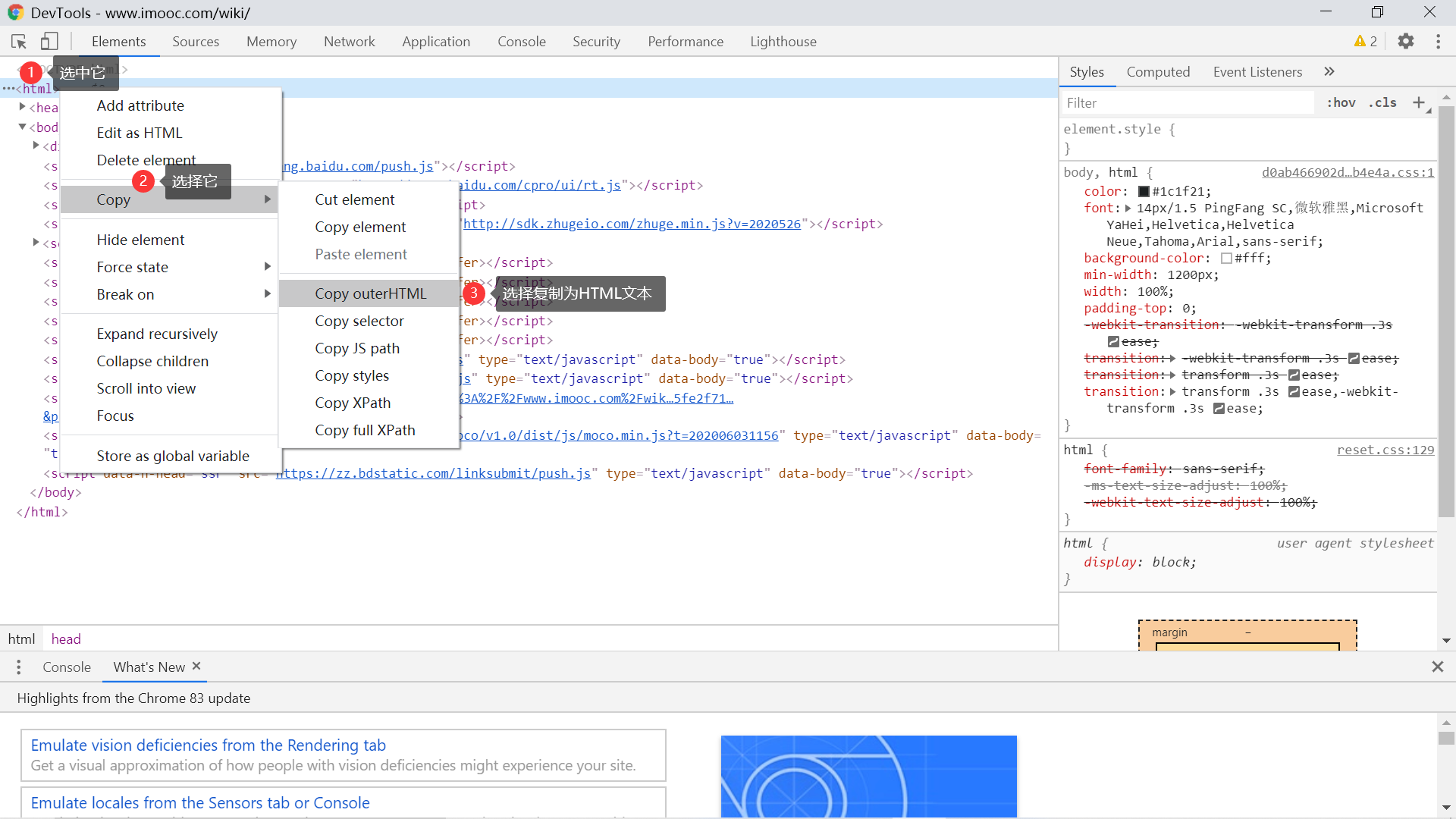Toggle the device toolbar icon
The image size is (1456, 819).
coord(49,42)
